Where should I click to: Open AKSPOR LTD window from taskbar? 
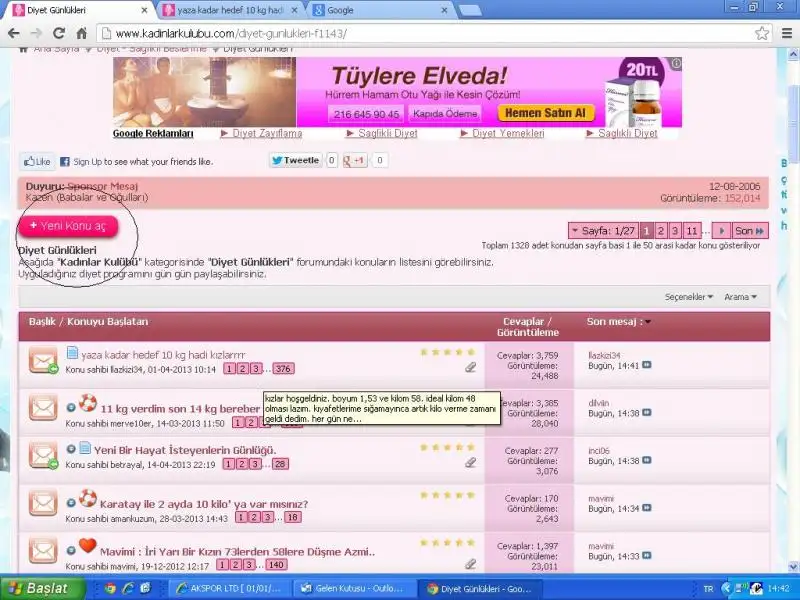tap(231, 588)
